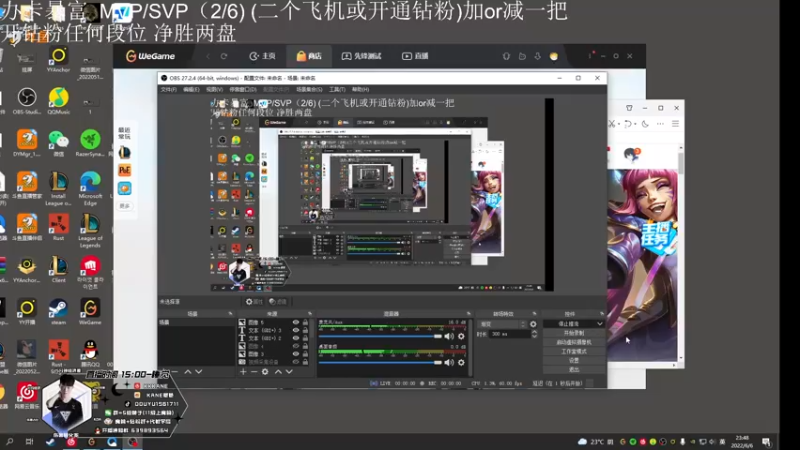Image resolution: width=800 pixels, height=450 pixels.
Task: Add a new source with plus icon
Action: [x=243, y=372]
